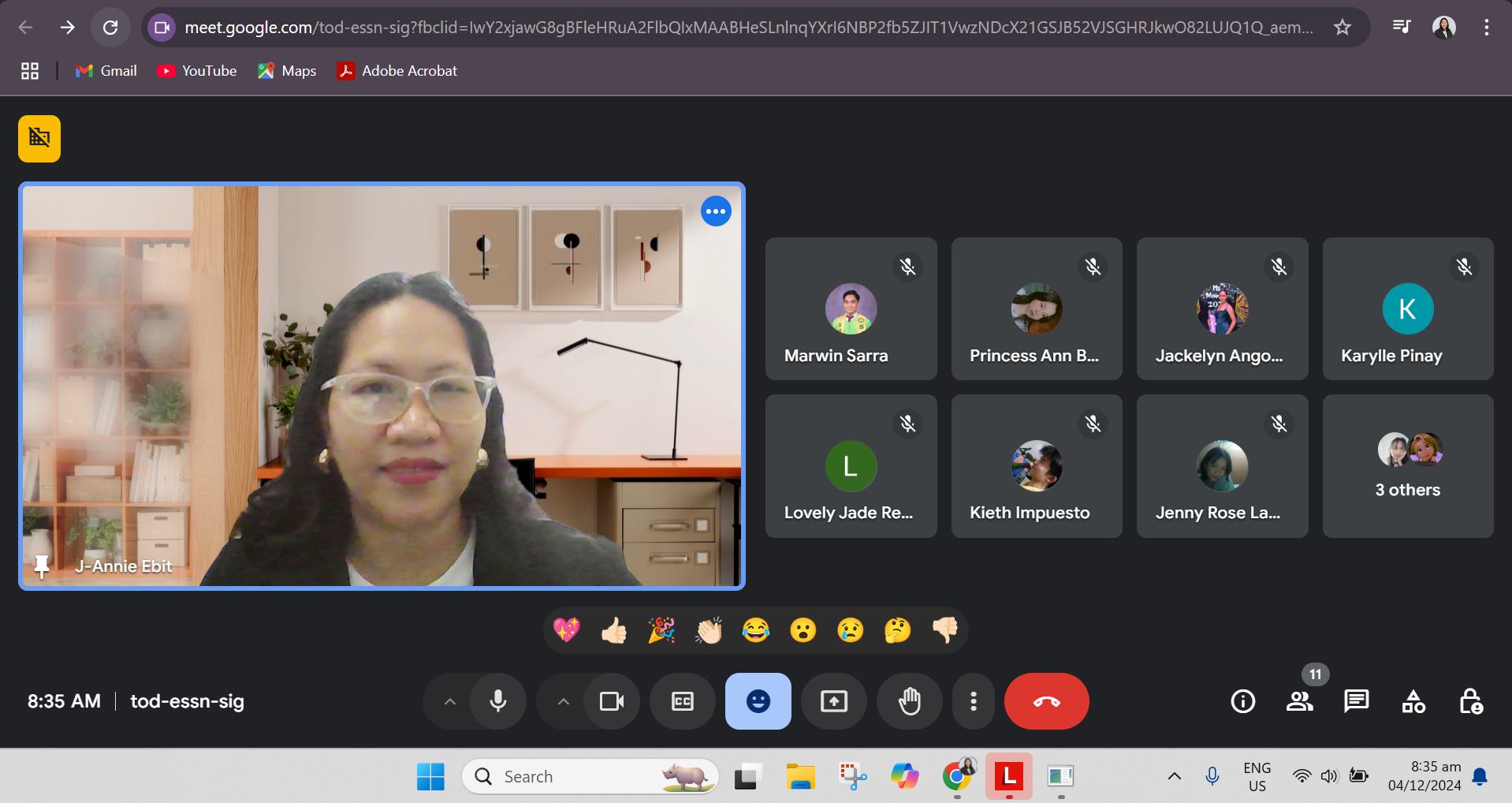Expand video settings arrow beside camera

coord(563,701)
